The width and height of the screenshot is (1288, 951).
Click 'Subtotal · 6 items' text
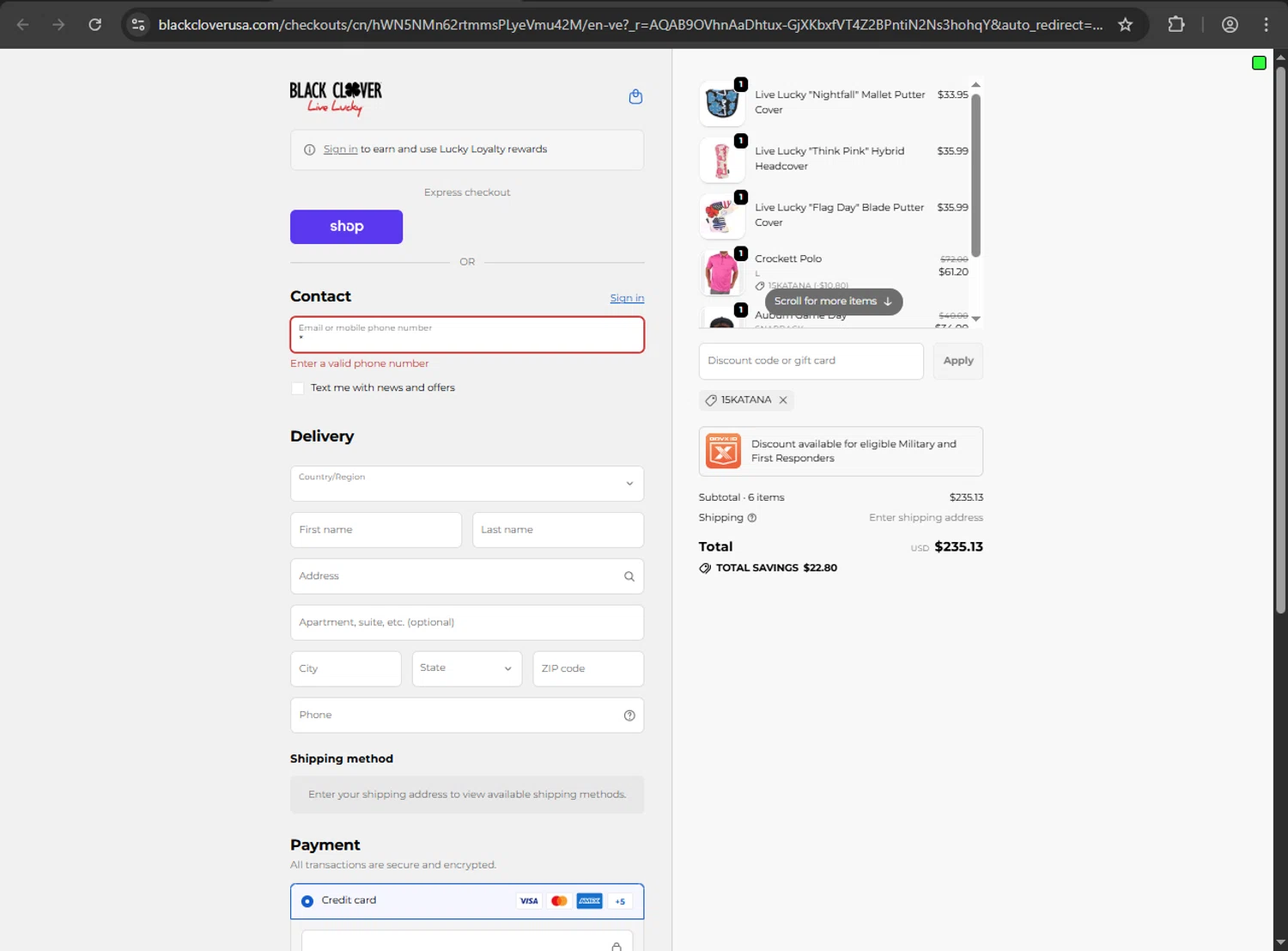741,498
